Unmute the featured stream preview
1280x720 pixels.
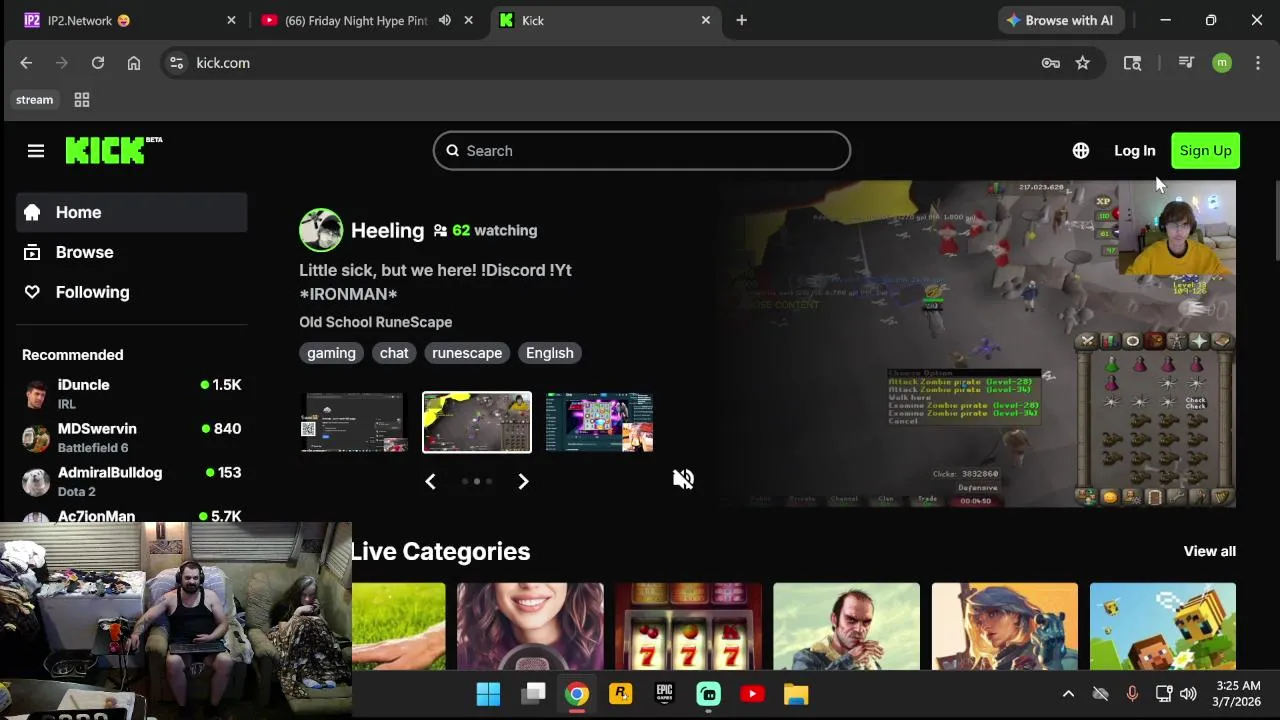pyautogui.click(x=683, y=479)
